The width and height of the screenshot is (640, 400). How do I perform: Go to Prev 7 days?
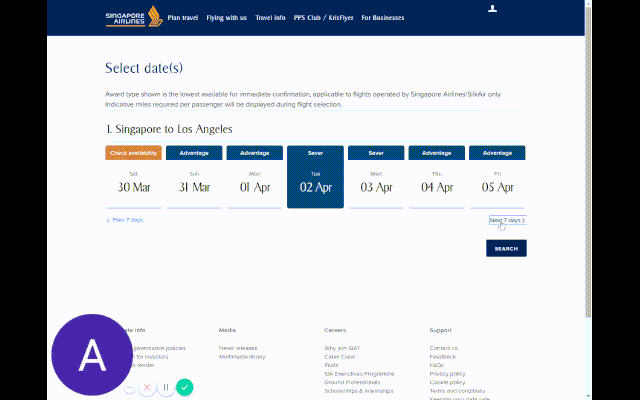click(x=125, y=220)
